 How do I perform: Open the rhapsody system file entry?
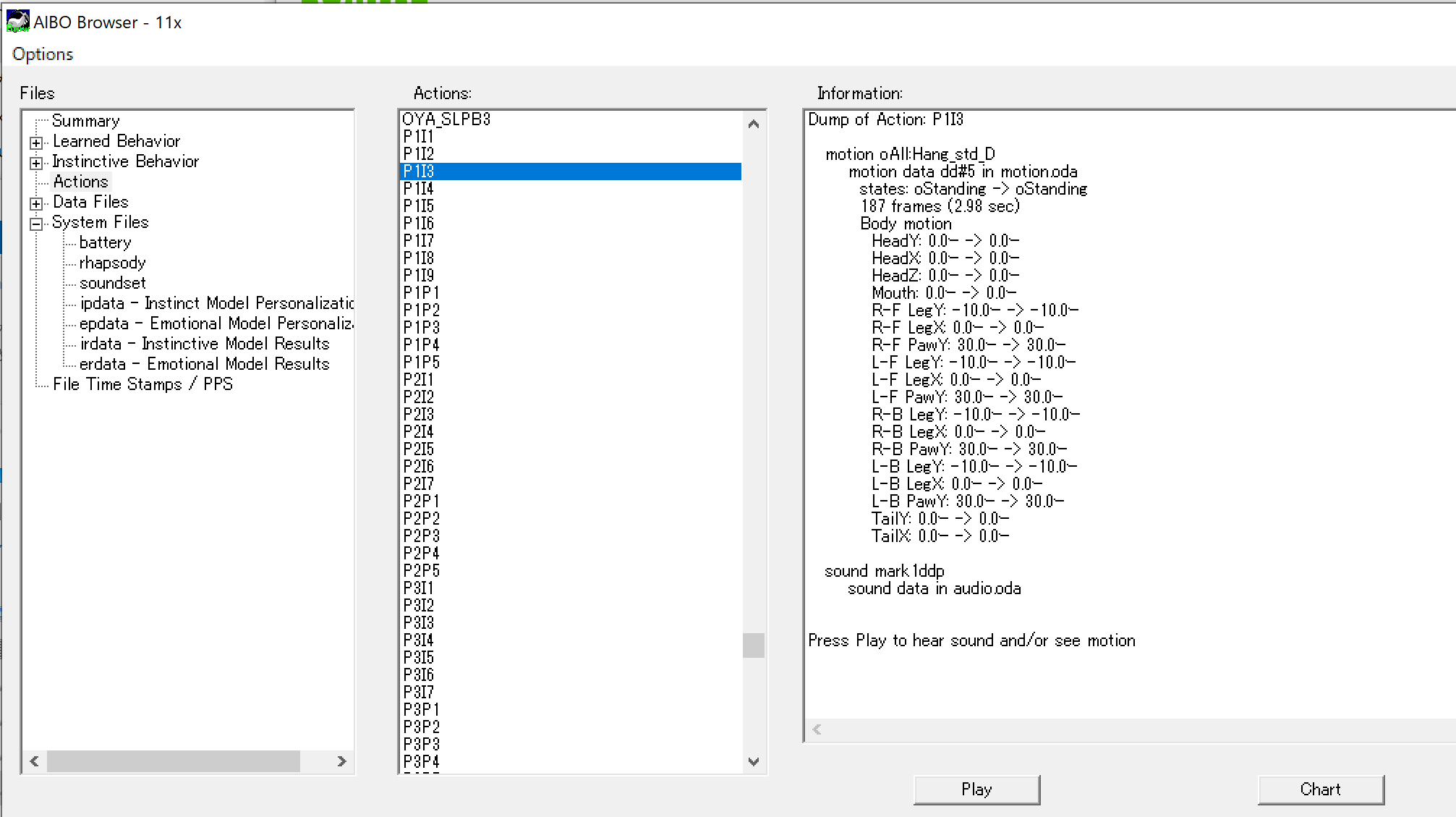112,263
